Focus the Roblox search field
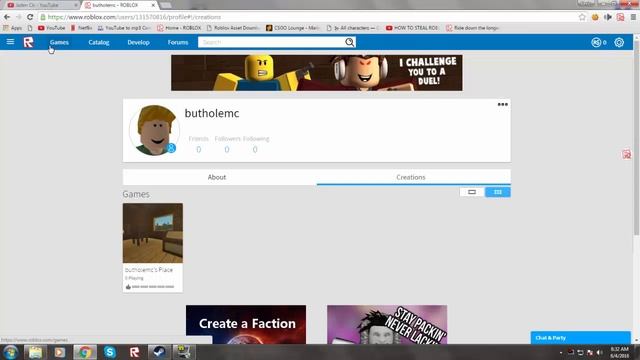This screenshot has height=360, width=640. tap(271, 42)
